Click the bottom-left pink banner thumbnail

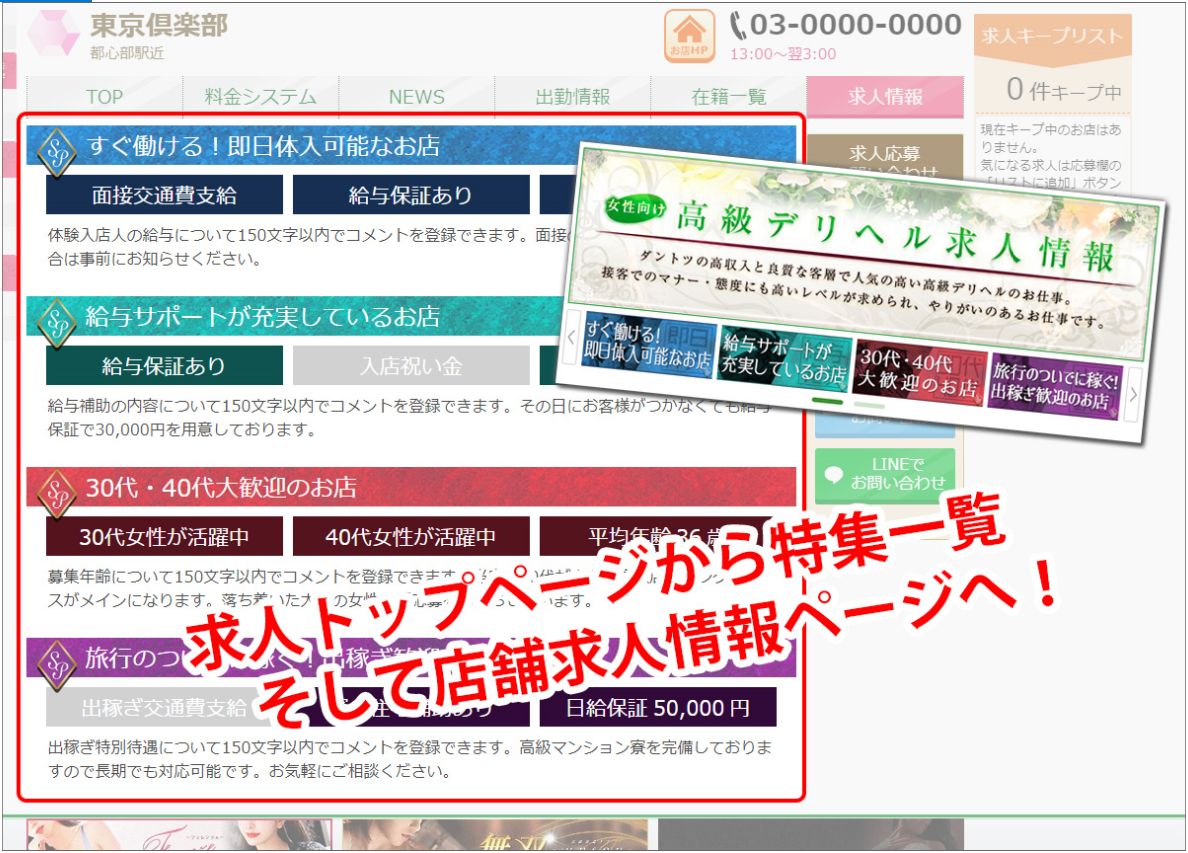click(179, 835)
